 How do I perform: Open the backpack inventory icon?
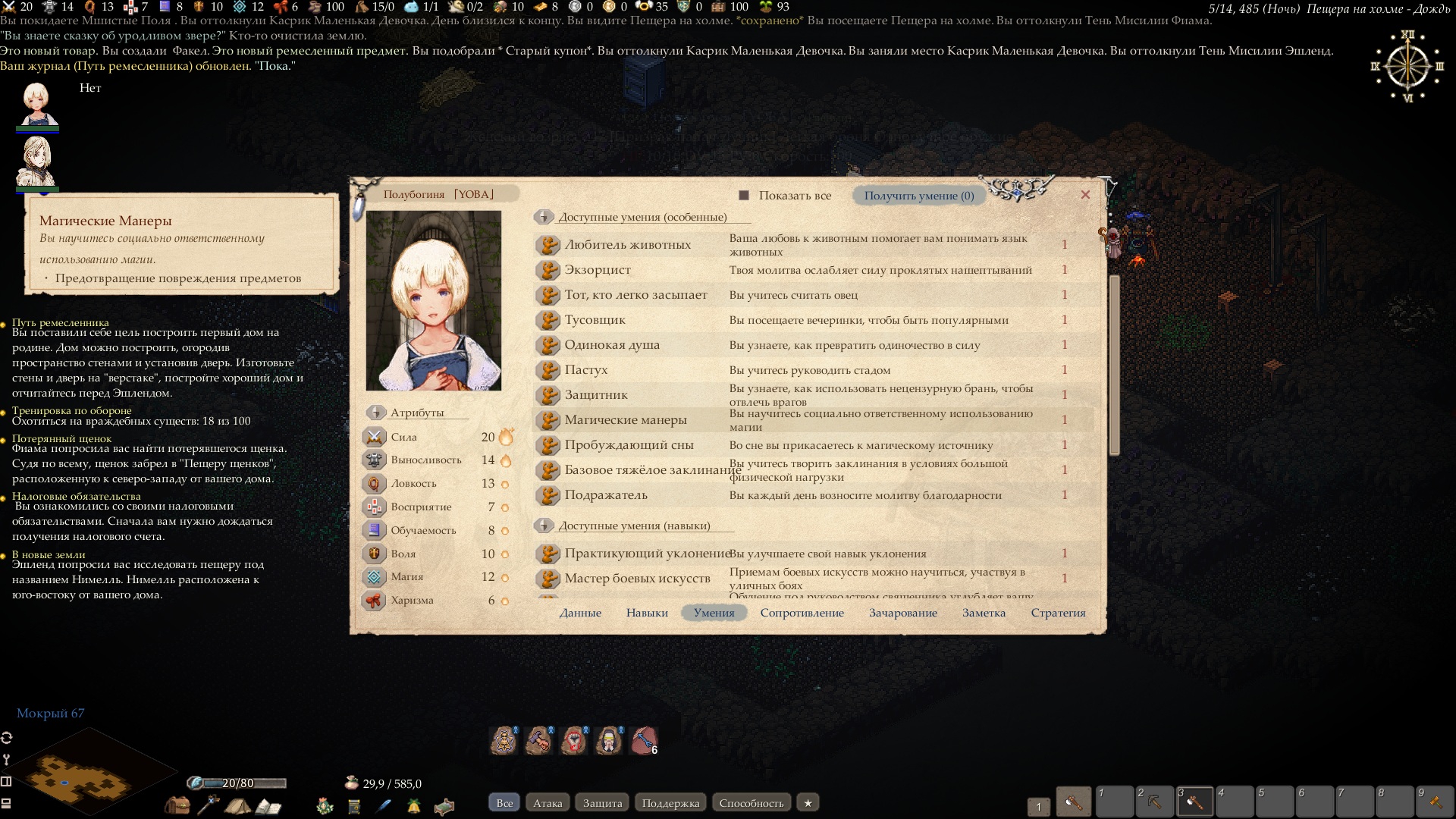coord(178,805)
